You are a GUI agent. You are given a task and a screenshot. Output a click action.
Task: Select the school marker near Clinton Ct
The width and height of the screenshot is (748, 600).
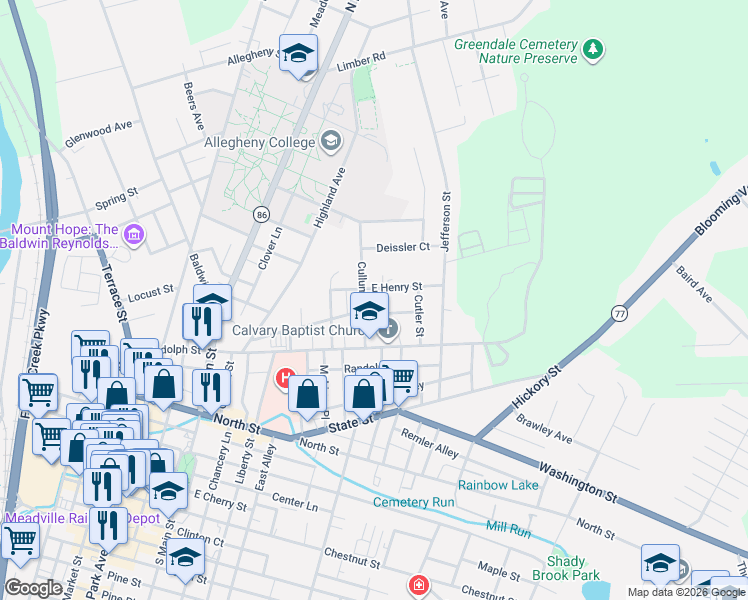[x=186, y=560]
